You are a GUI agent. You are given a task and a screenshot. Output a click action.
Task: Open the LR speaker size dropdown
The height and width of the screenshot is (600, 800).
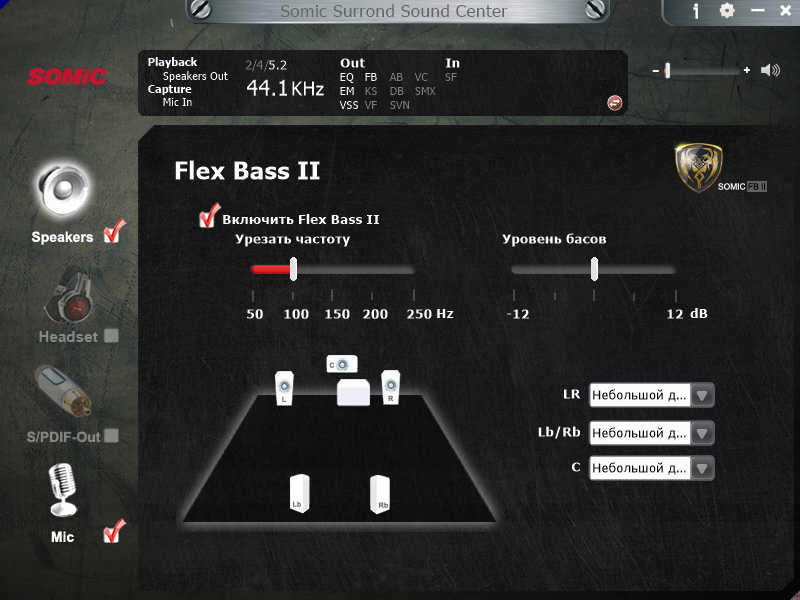652,395
